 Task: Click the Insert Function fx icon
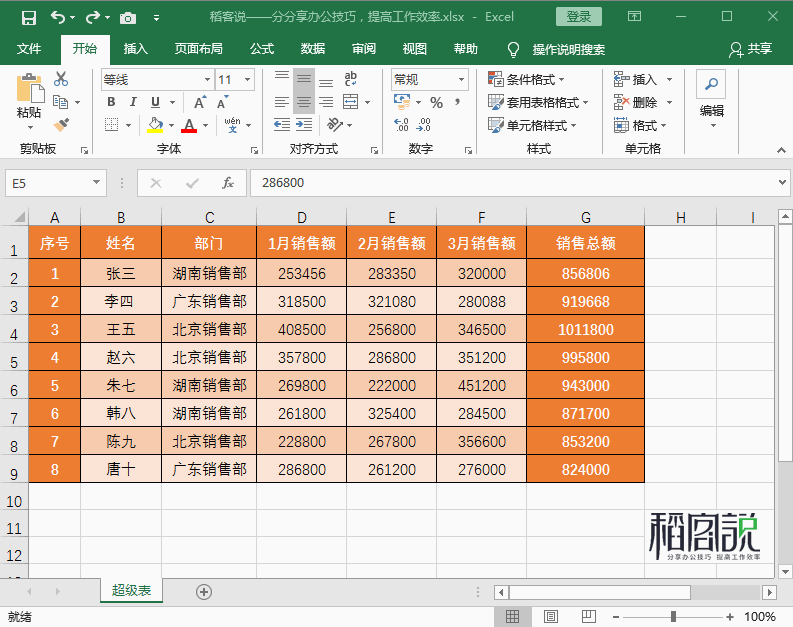228,183
